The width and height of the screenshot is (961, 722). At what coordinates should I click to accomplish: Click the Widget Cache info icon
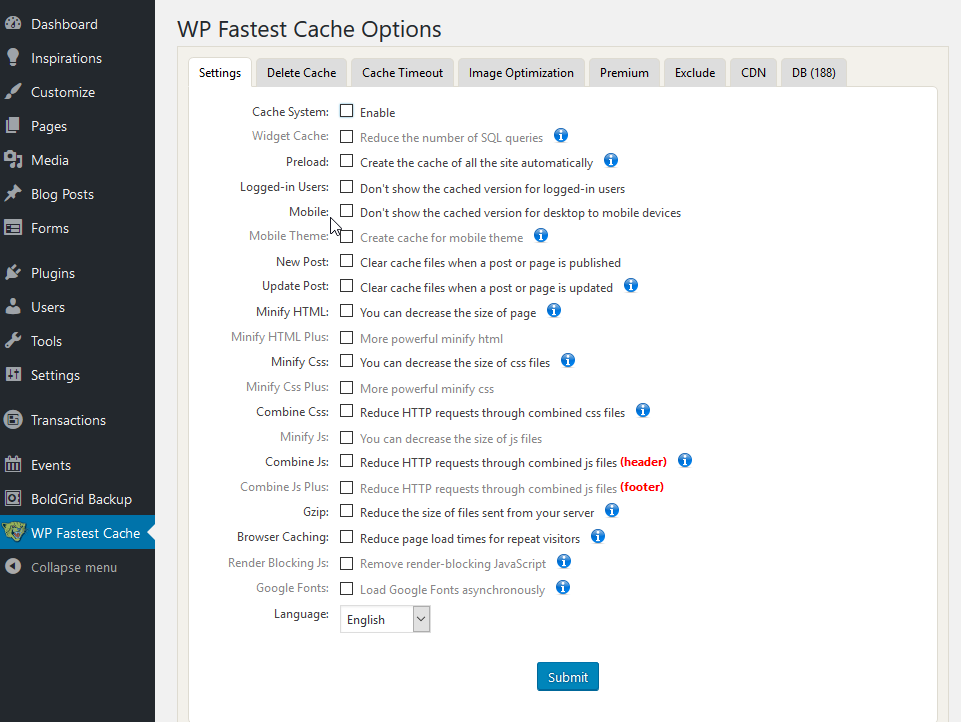tap(561, 135)
